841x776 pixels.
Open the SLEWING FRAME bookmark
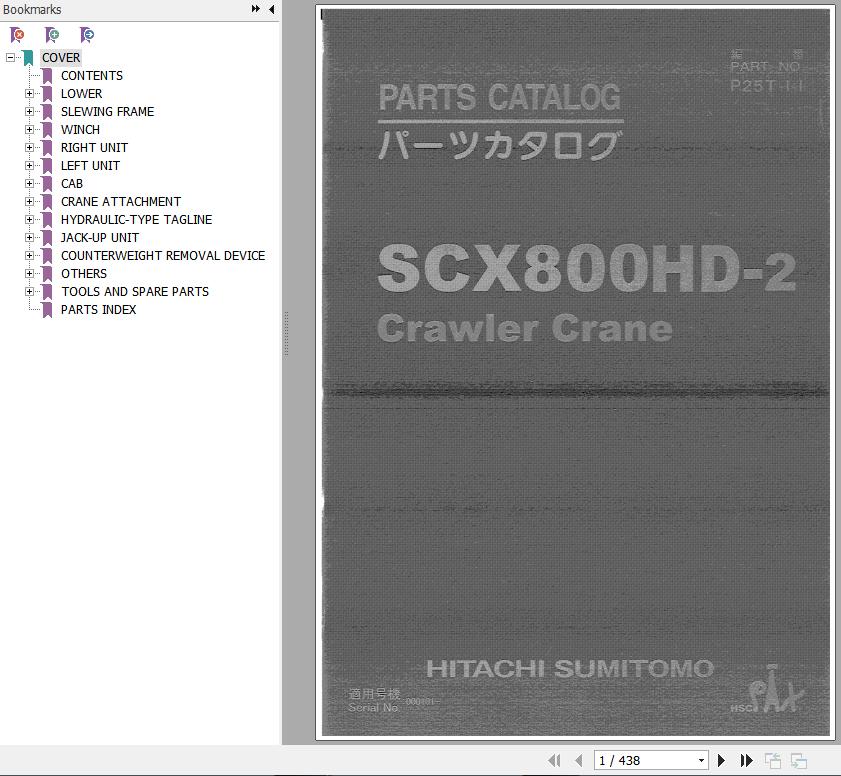tap(107, 112)
